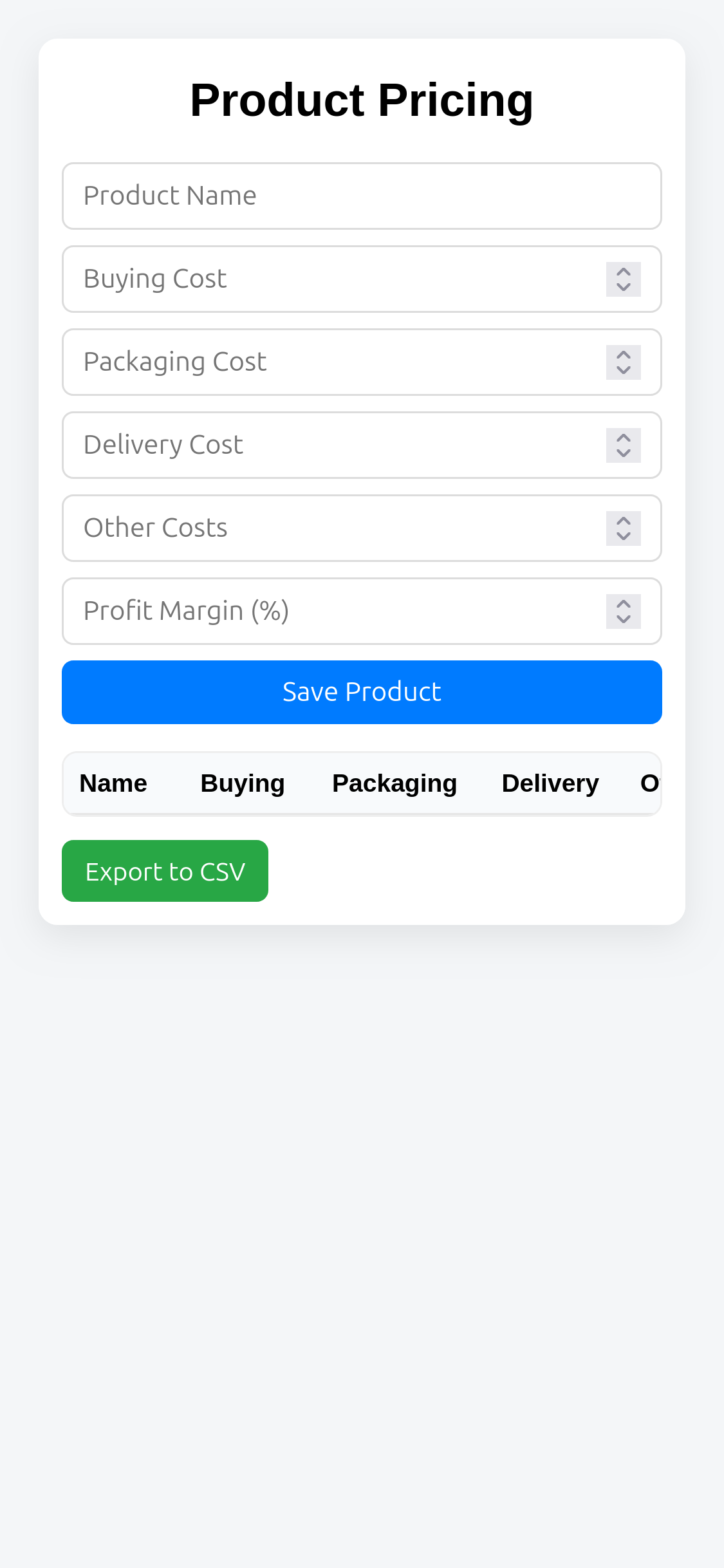Lower the Delivery Cost with down arrow
Screen dimensions: 724x1568
click(x=623, y=453)
